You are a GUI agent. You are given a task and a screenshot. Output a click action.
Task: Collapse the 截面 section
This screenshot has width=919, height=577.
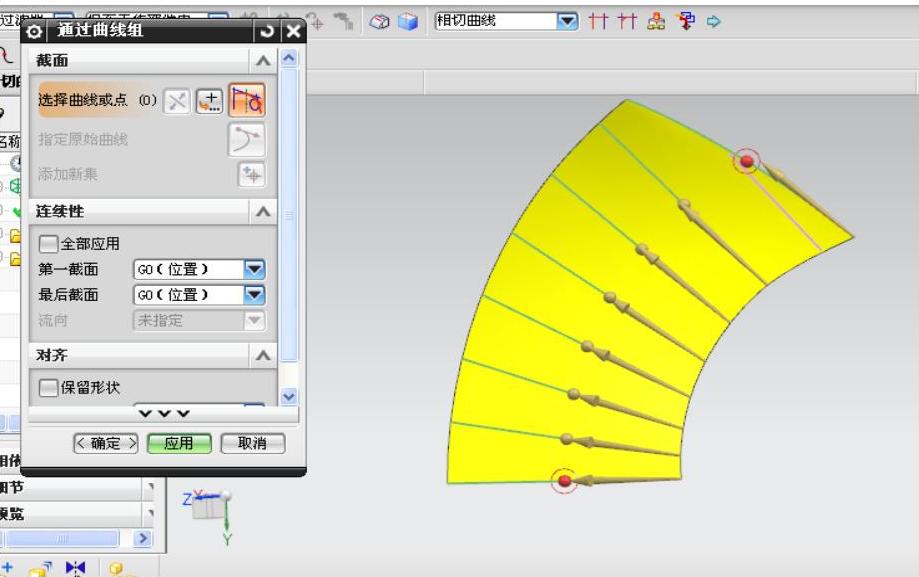click(x=263, y=60)
